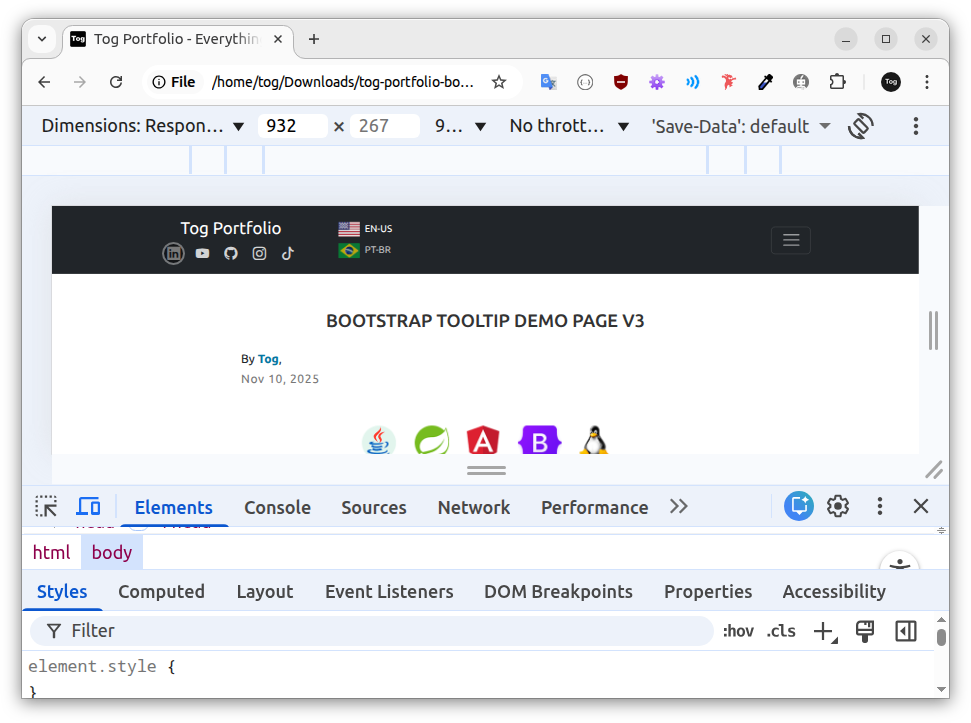Activate the inspect element picker
Screen dimensions: 971x723
[x=46, y=507]
